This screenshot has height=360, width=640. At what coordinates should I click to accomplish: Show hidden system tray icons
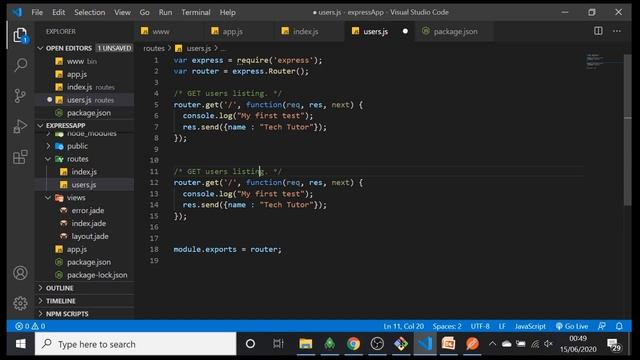point(492,344)
